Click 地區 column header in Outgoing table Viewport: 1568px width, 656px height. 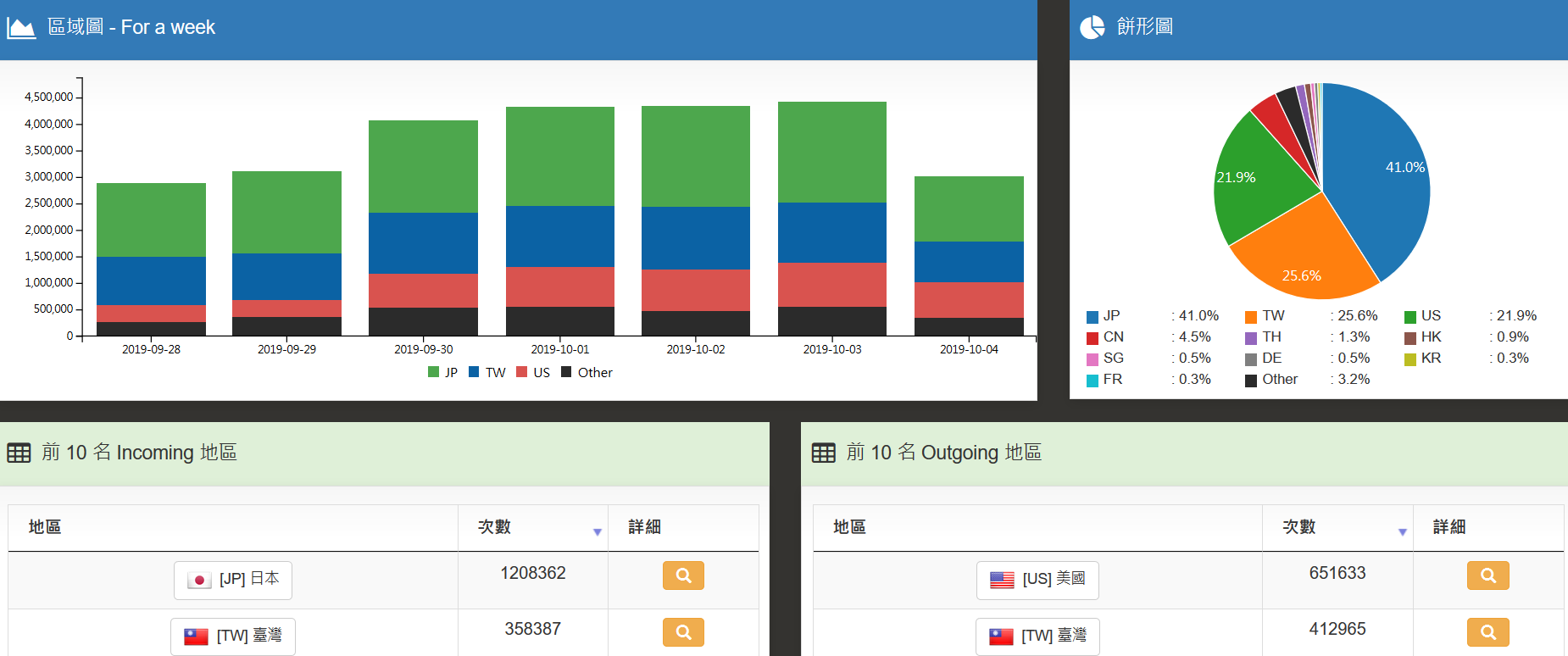point(849,527)
